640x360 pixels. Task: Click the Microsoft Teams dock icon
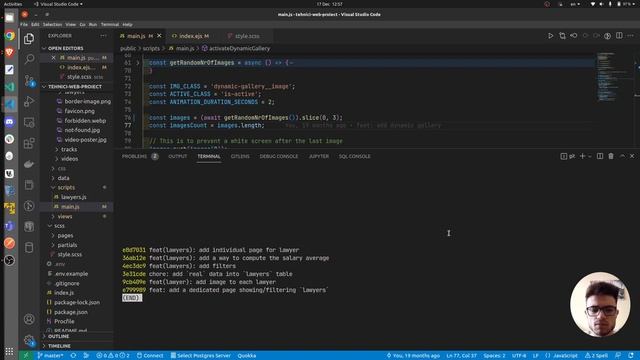click(x=9, y=226)
